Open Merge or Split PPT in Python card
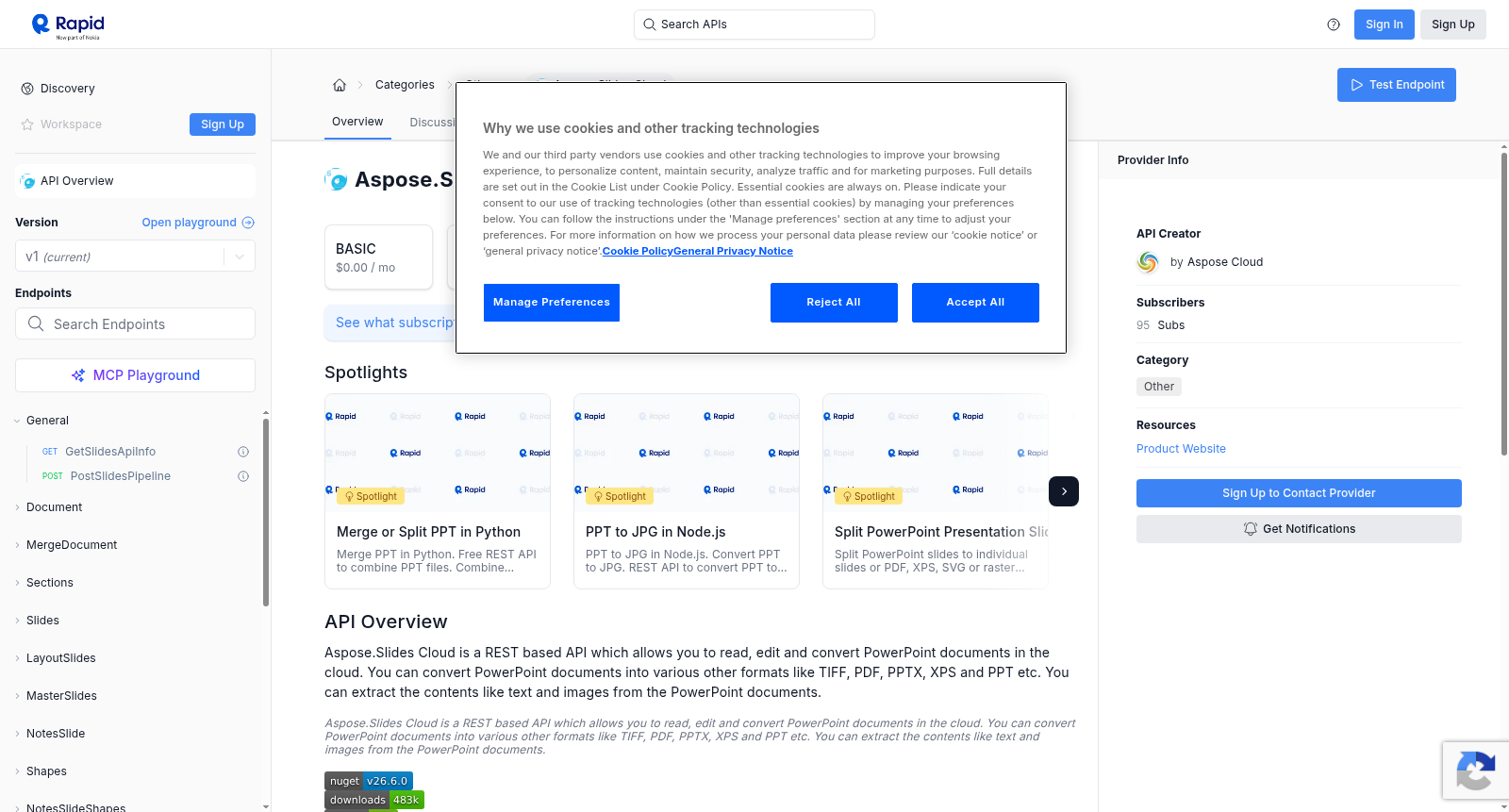The image size is (1509, 812). click(x=438, y=491)
